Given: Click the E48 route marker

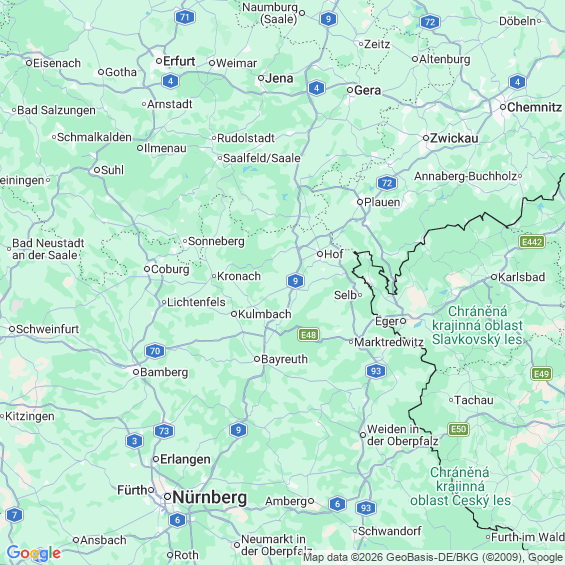Looking at the screenshot, I should [308, 335].
